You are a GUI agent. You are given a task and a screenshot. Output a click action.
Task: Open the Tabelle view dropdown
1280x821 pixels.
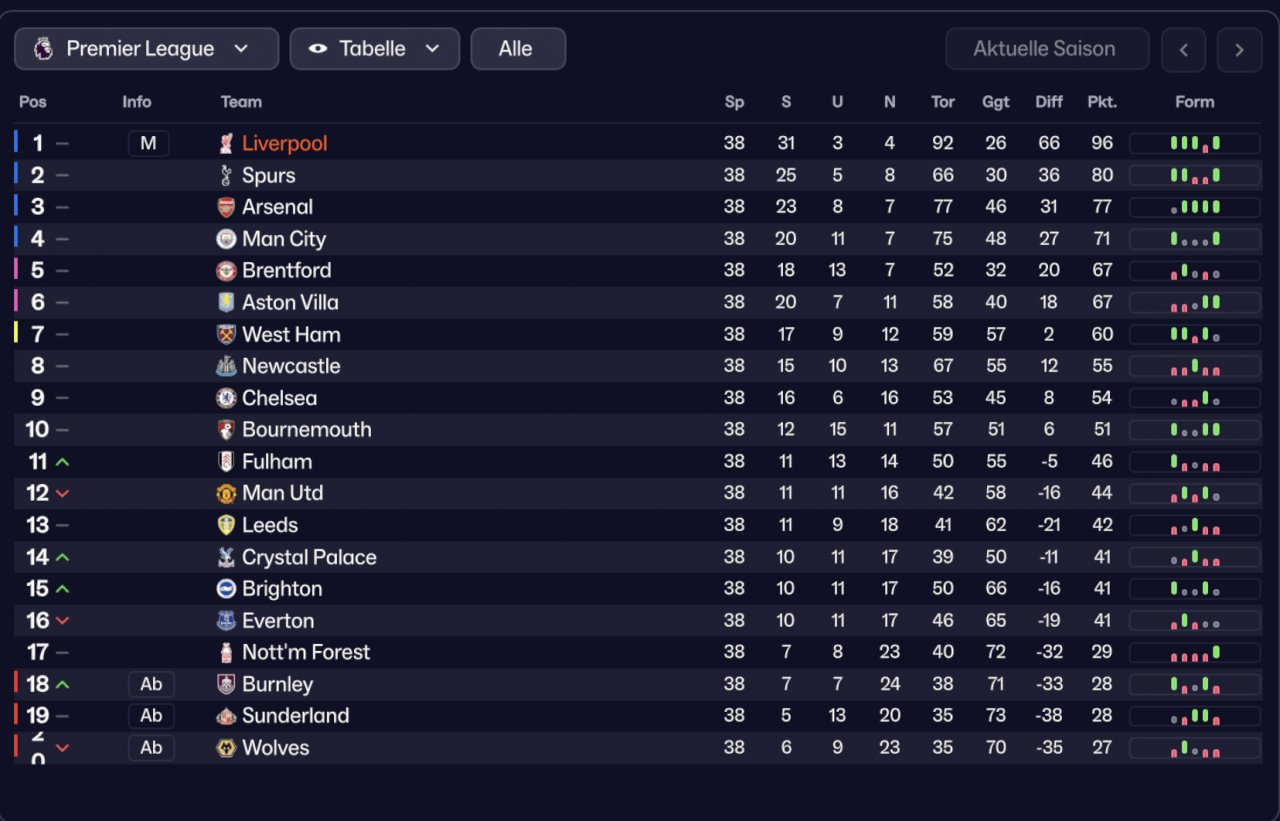(x=375, y=49)
